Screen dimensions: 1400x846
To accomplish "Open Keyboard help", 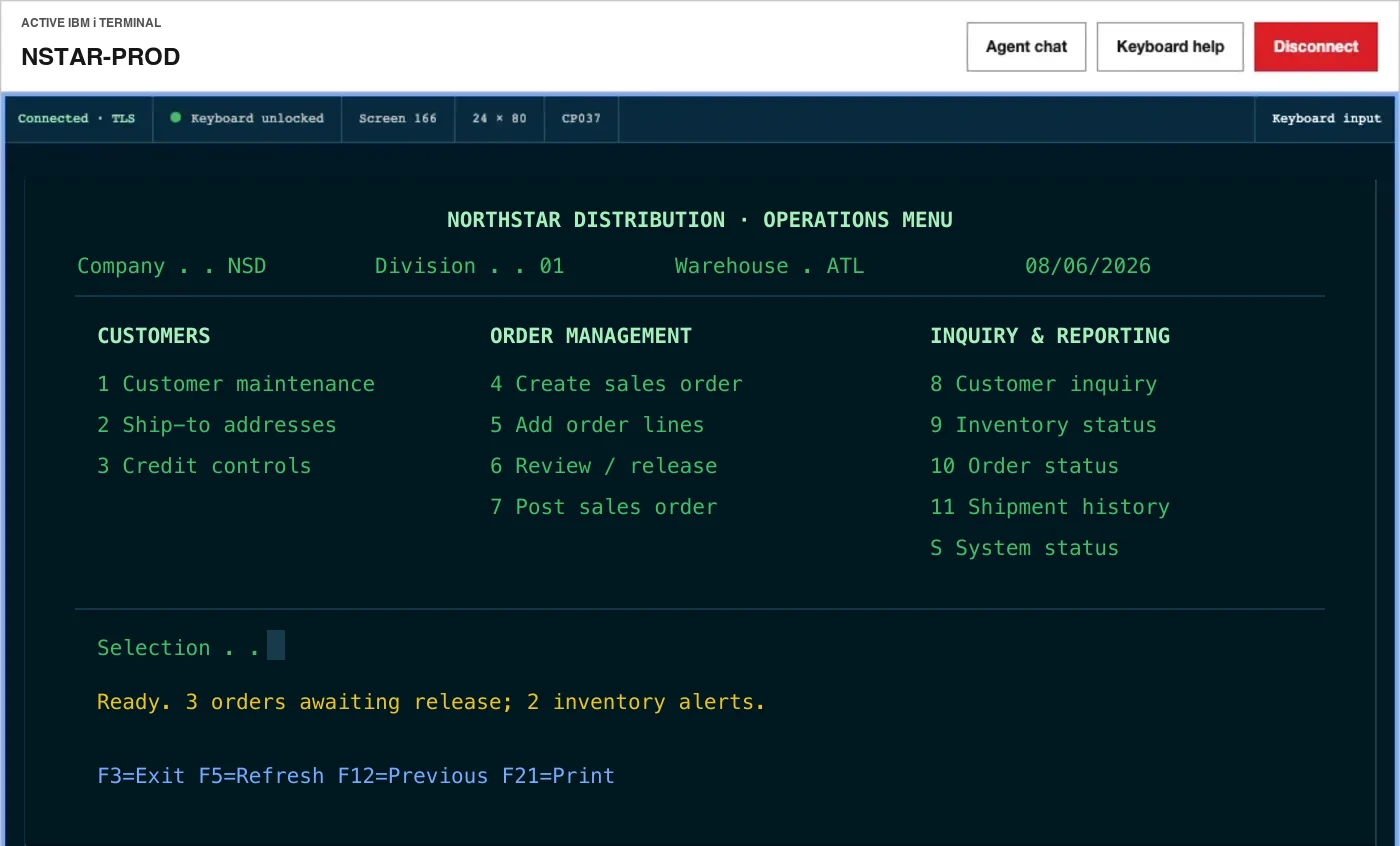I will (x=1170, y=47).
